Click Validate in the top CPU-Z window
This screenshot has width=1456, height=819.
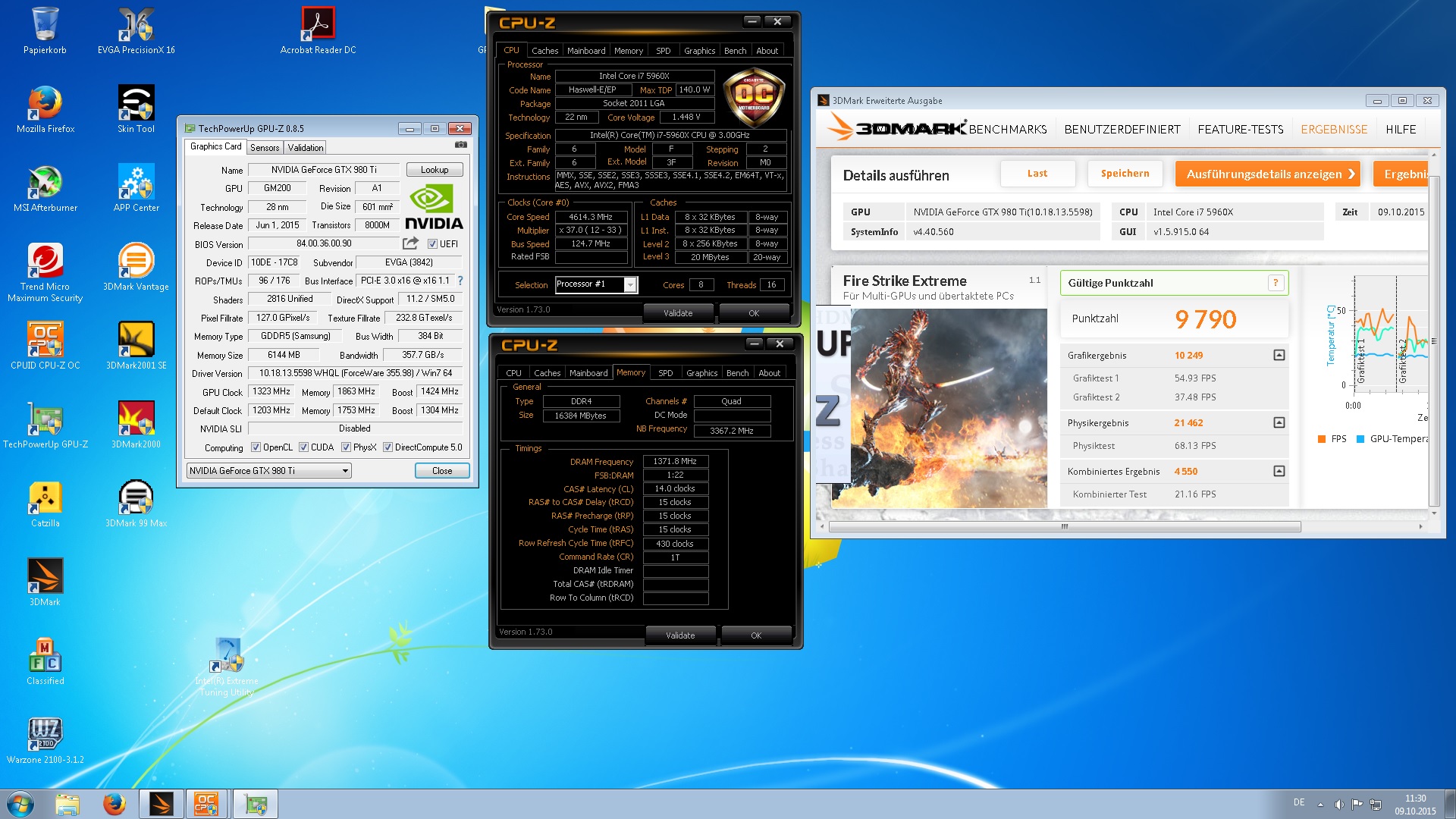pos(678,313)
